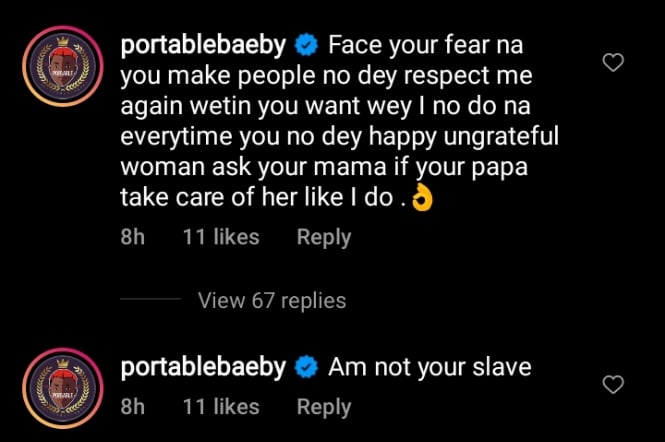
Task: Click the dash line before 'View 67 replies'
Action: (150, 300)
